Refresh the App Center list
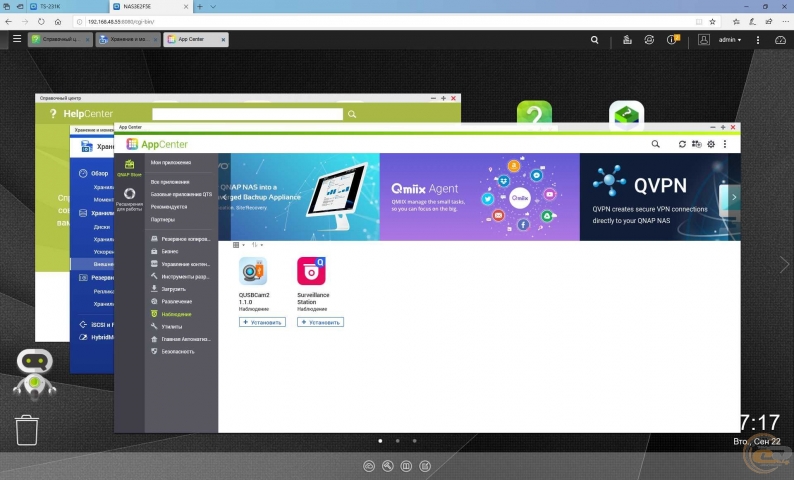This screenshot has width=794, height=480. tap(682, 144)
